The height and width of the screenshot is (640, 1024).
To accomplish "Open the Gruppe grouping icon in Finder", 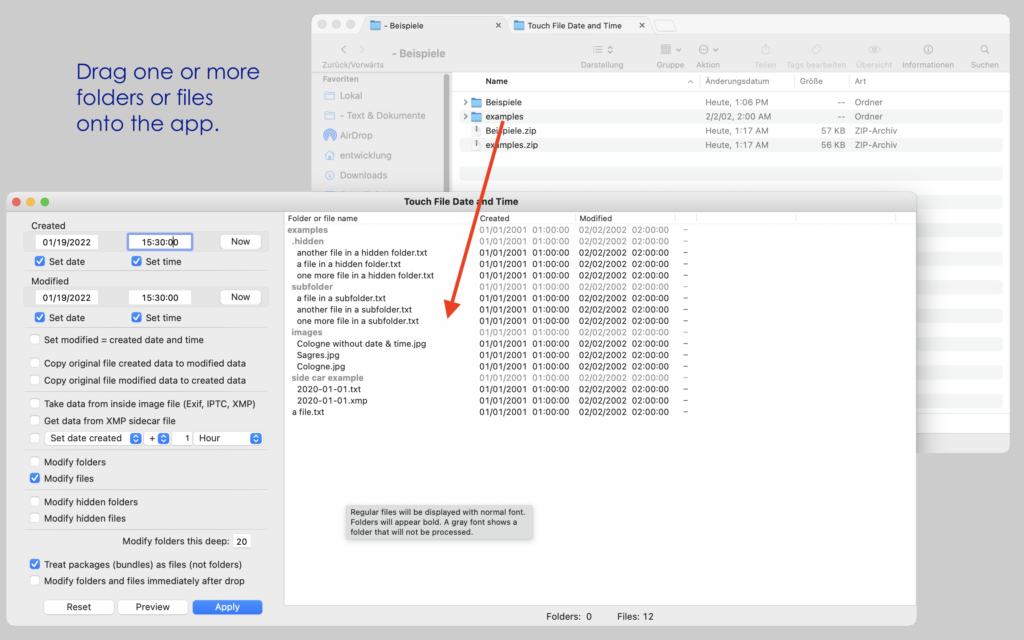I will 670,50.
